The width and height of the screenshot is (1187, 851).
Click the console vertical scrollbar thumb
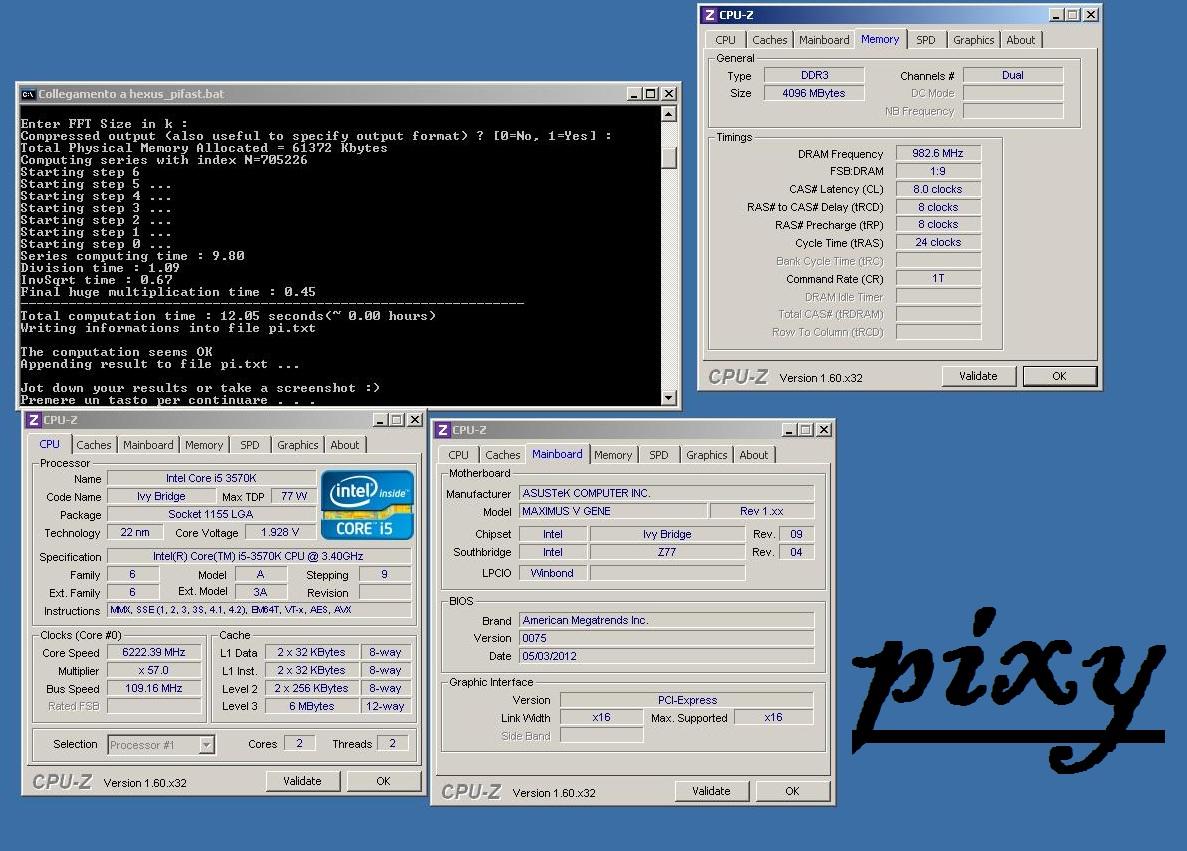click(668, 156)
